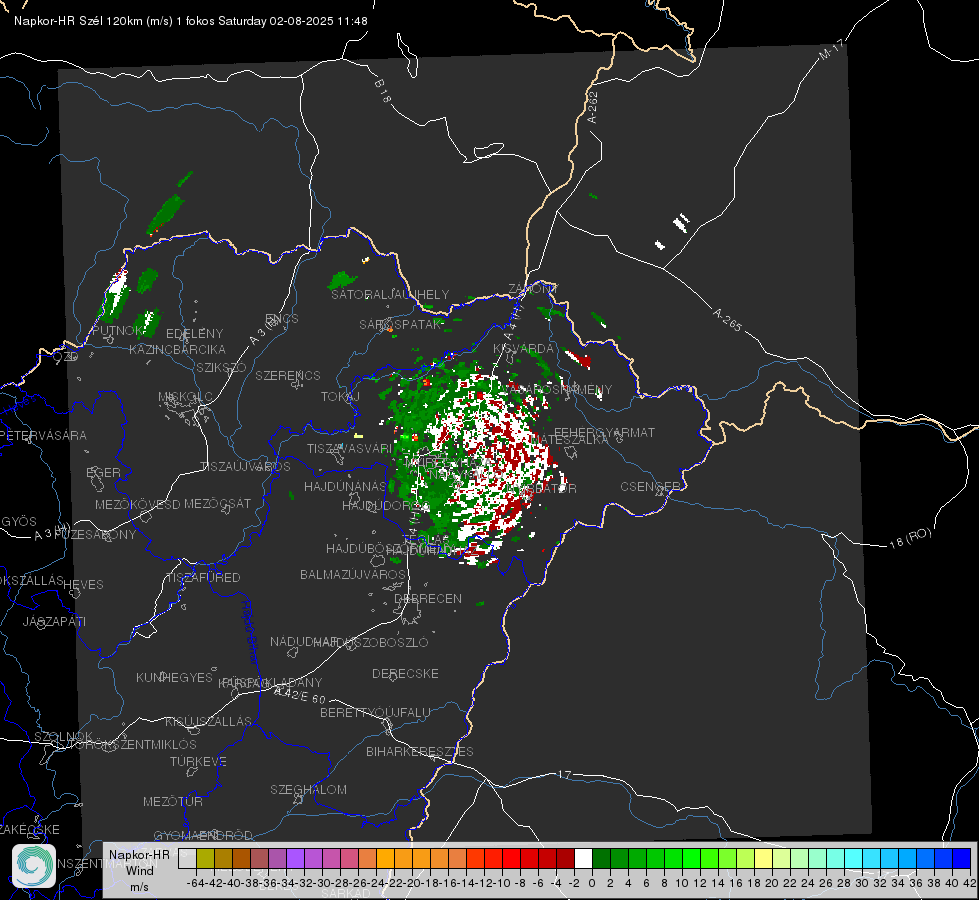
Task: Click the BERETTYÓÚJFALU label
Action: click(x=375, y=712)
